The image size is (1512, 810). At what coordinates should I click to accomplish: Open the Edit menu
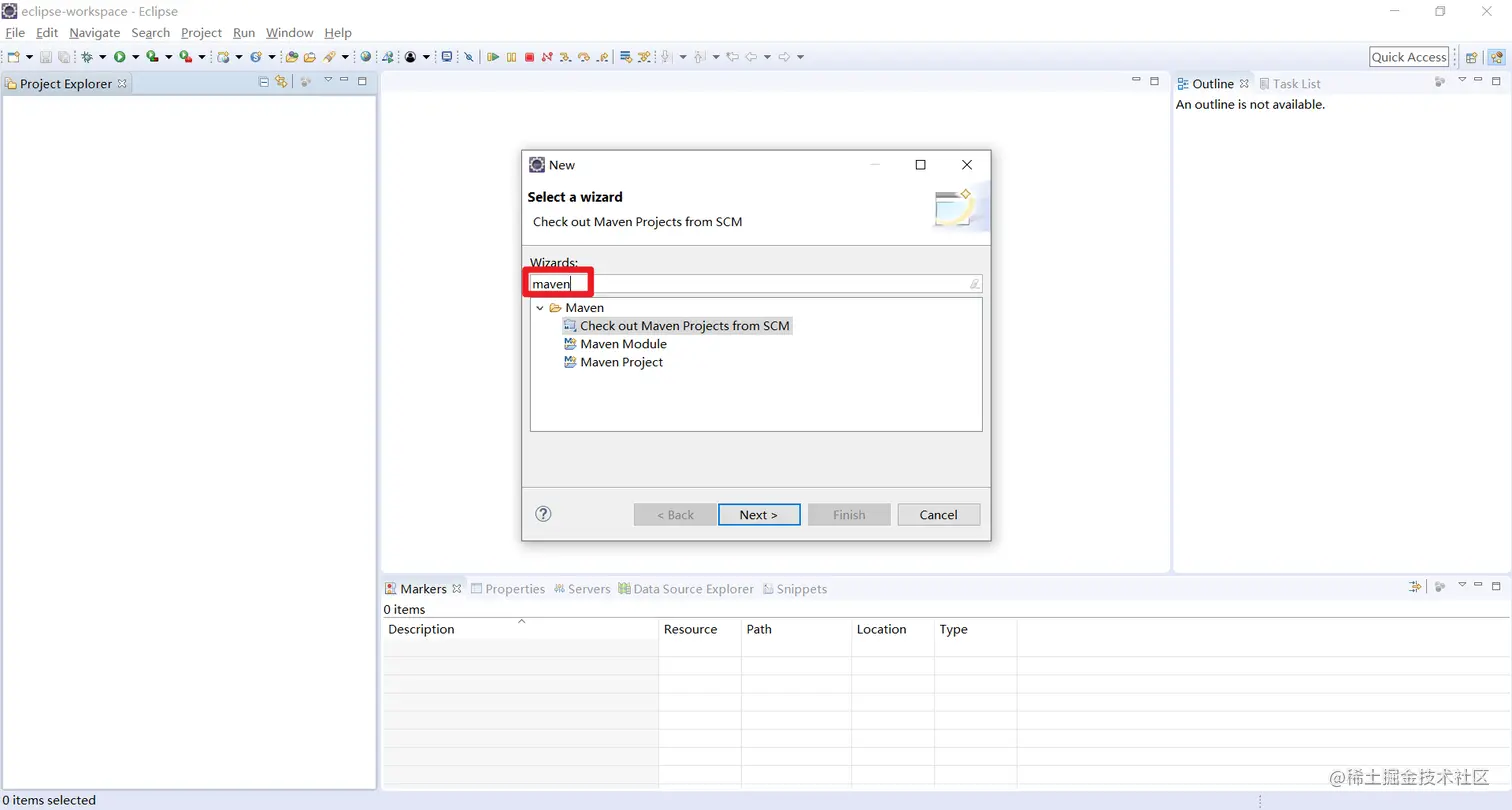coord(47,33)
